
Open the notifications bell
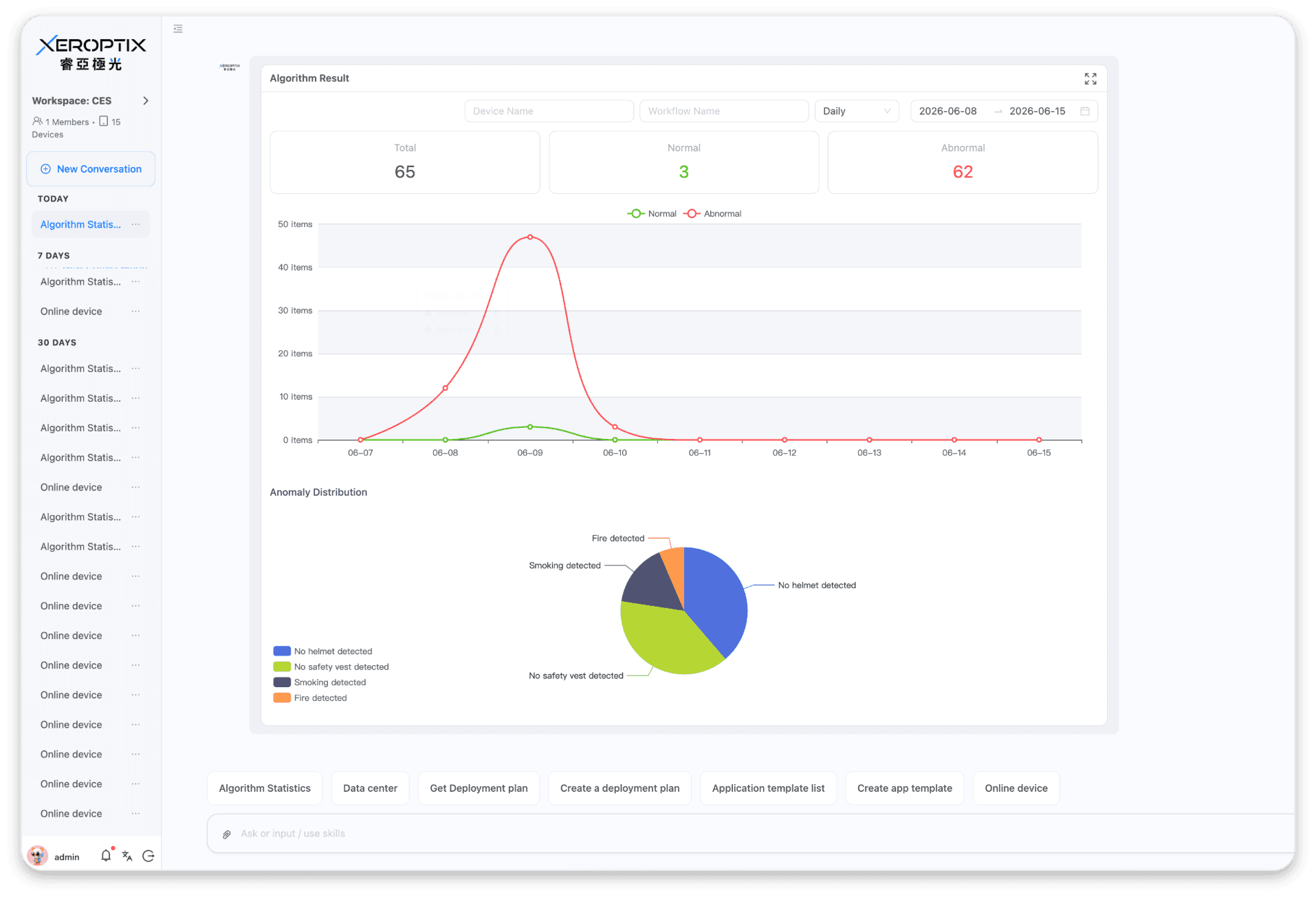[x=106, y=855]
